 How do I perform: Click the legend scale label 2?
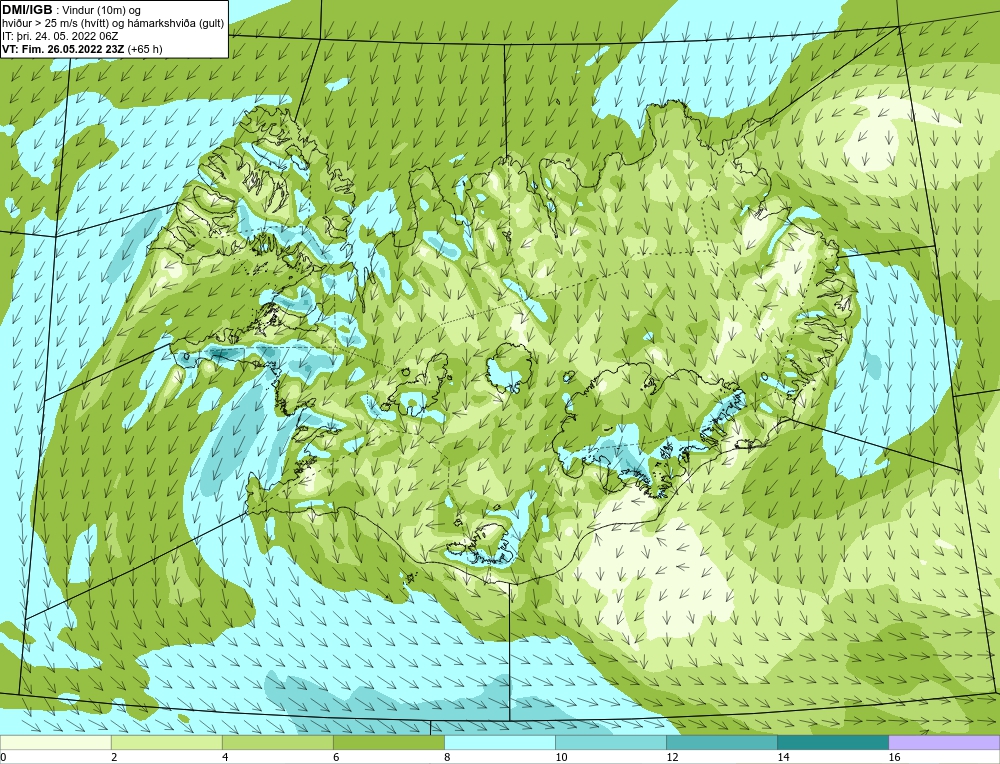pos(114,757)
